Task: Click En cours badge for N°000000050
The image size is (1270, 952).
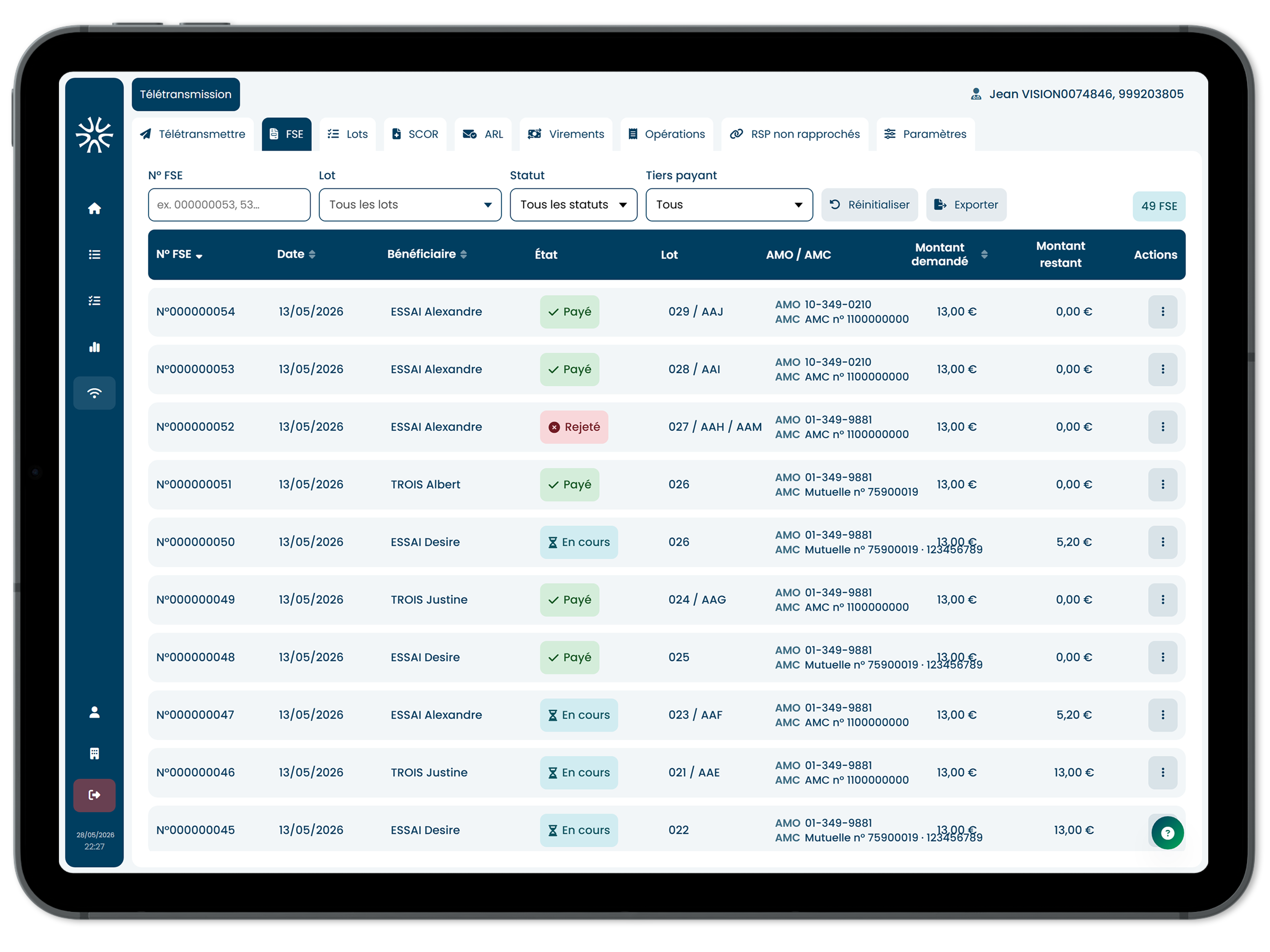Action: pyautogui.click(x=579, y=542)
